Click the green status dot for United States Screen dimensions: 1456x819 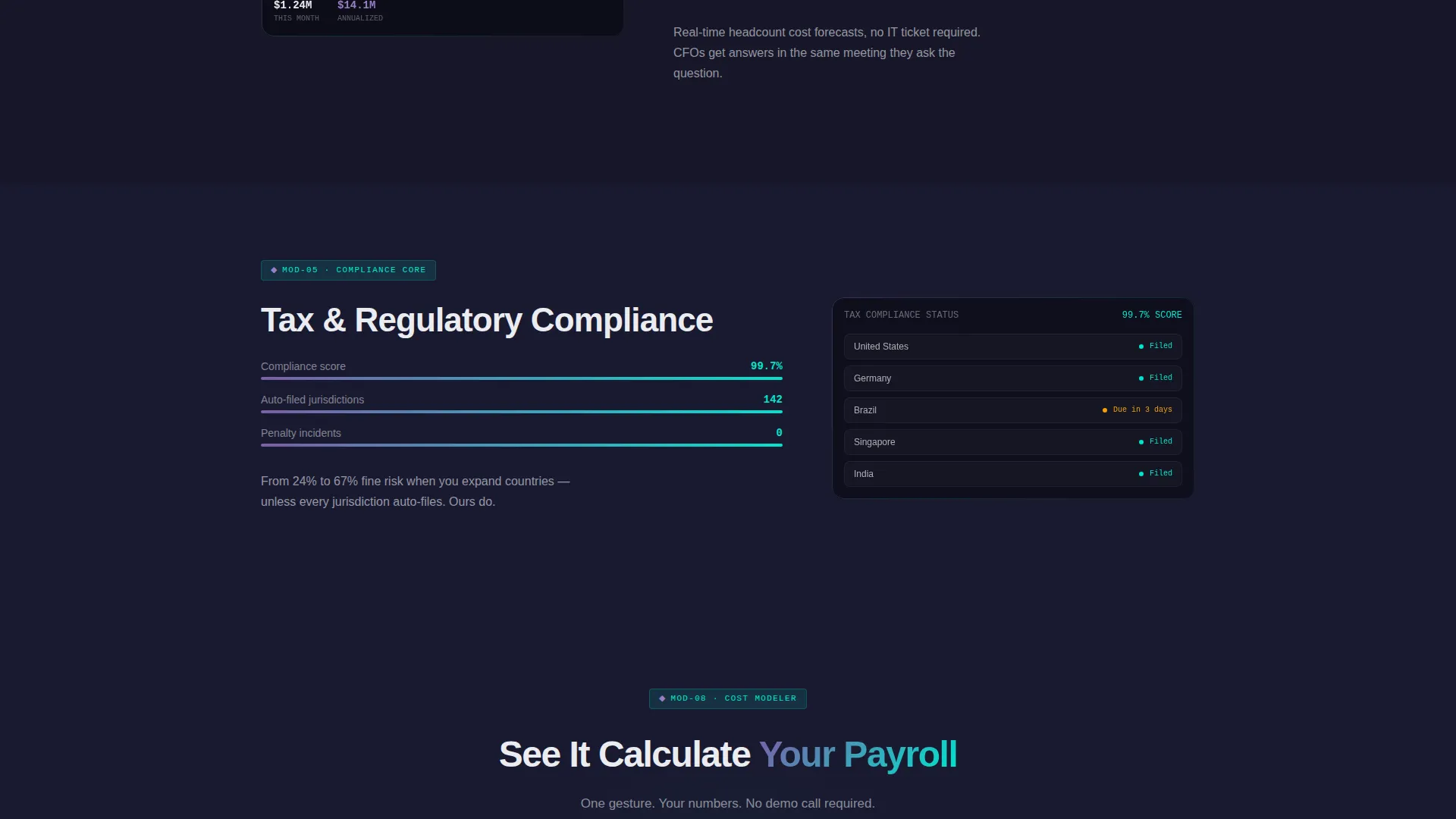pyautogui.click(x=1141, y=347)
